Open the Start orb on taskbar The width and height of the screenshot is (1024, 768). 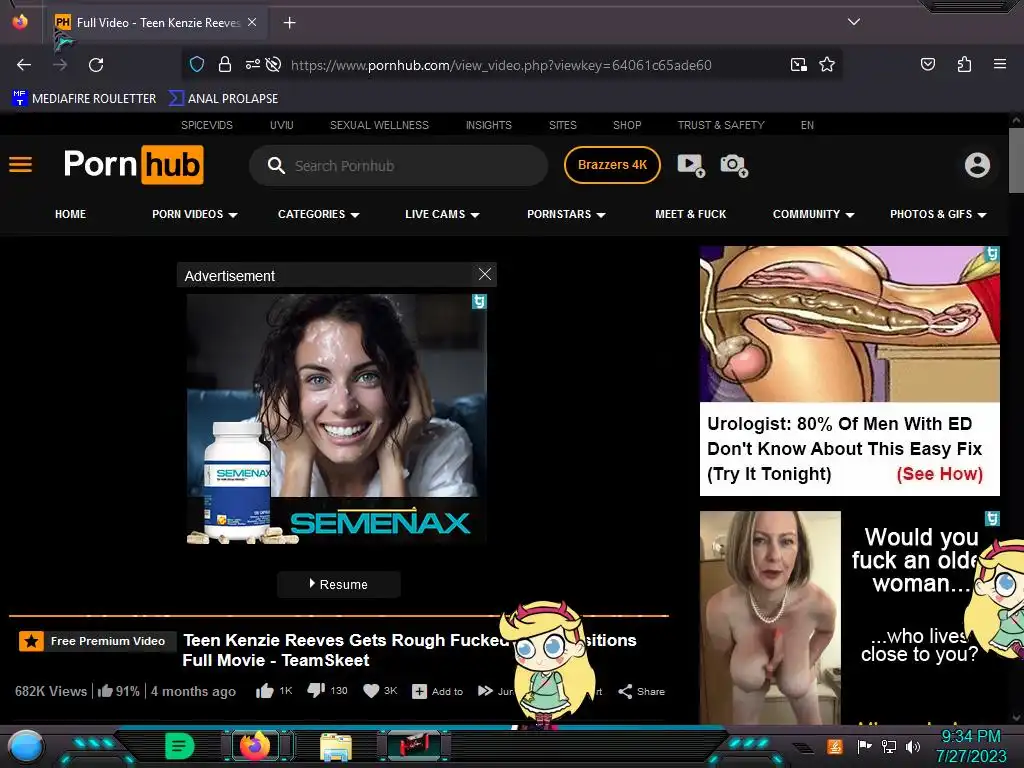[x=26, y=746]
